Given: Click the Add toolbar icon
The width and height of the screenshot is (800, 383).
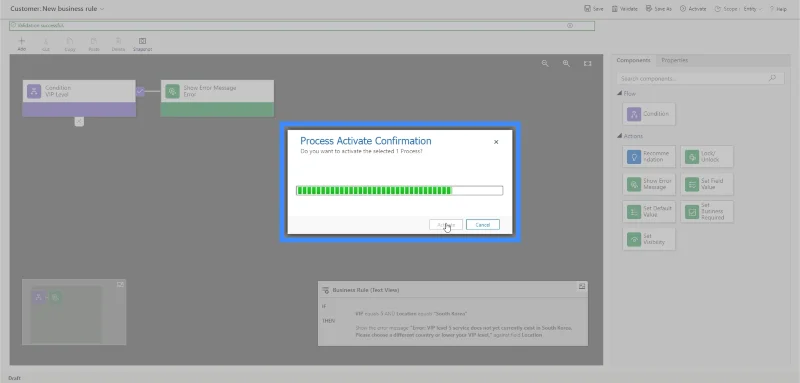Looking at the screenshot, I should point(21,44).
